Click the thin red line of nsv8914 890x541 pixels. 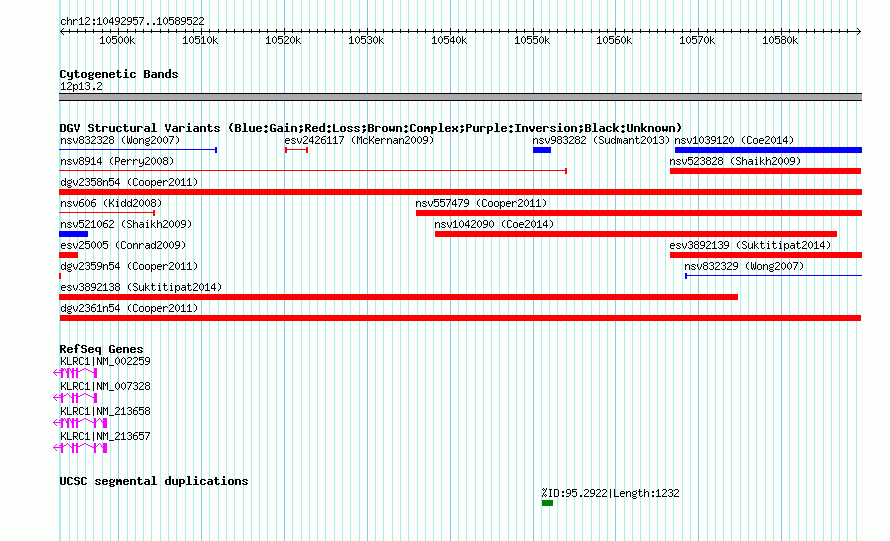pos(313,171)
